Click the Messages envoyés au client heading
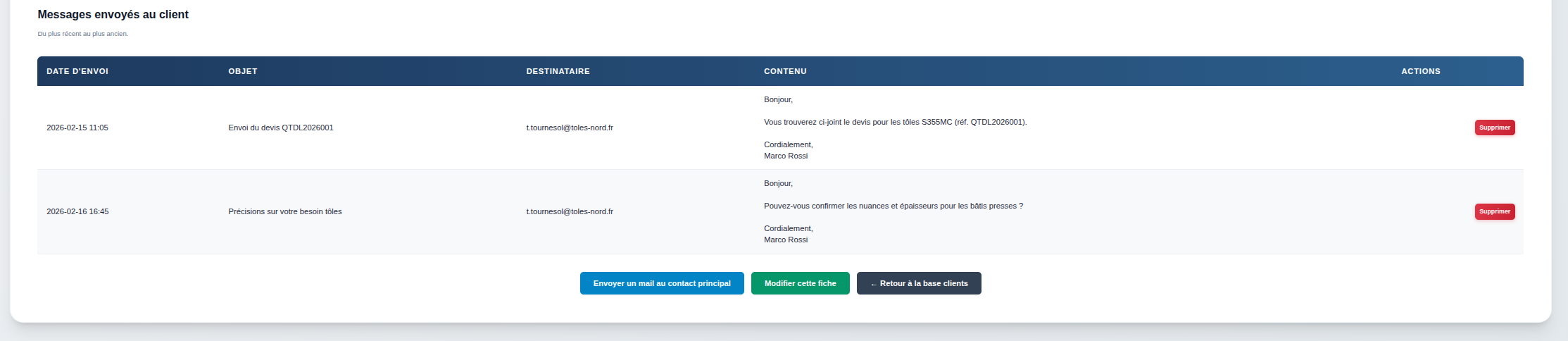The image size is (1568, 341). [x=113, y=14]
